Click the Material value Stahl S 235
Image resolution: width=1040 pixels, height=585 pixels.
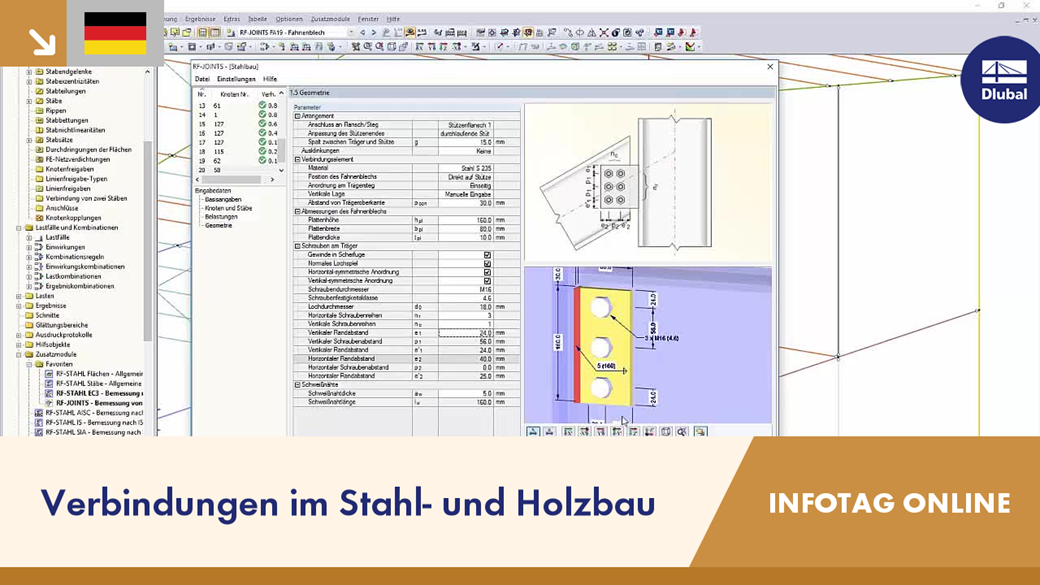(466, 168)
